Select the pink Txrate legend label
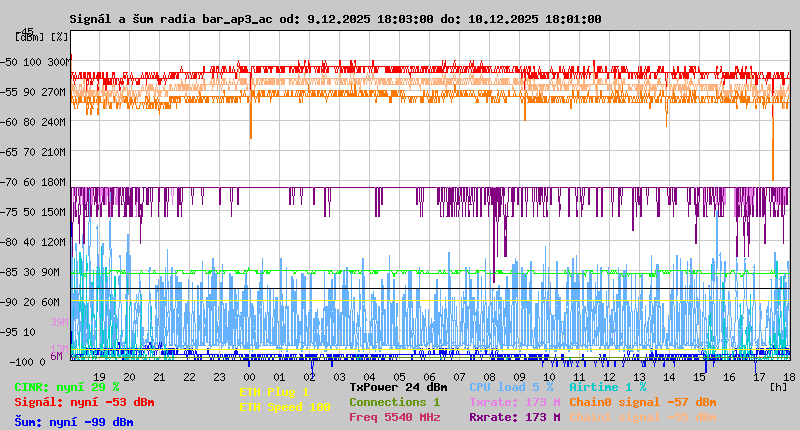800x430 pixels. pyautogui.click(x=514, y=402)
